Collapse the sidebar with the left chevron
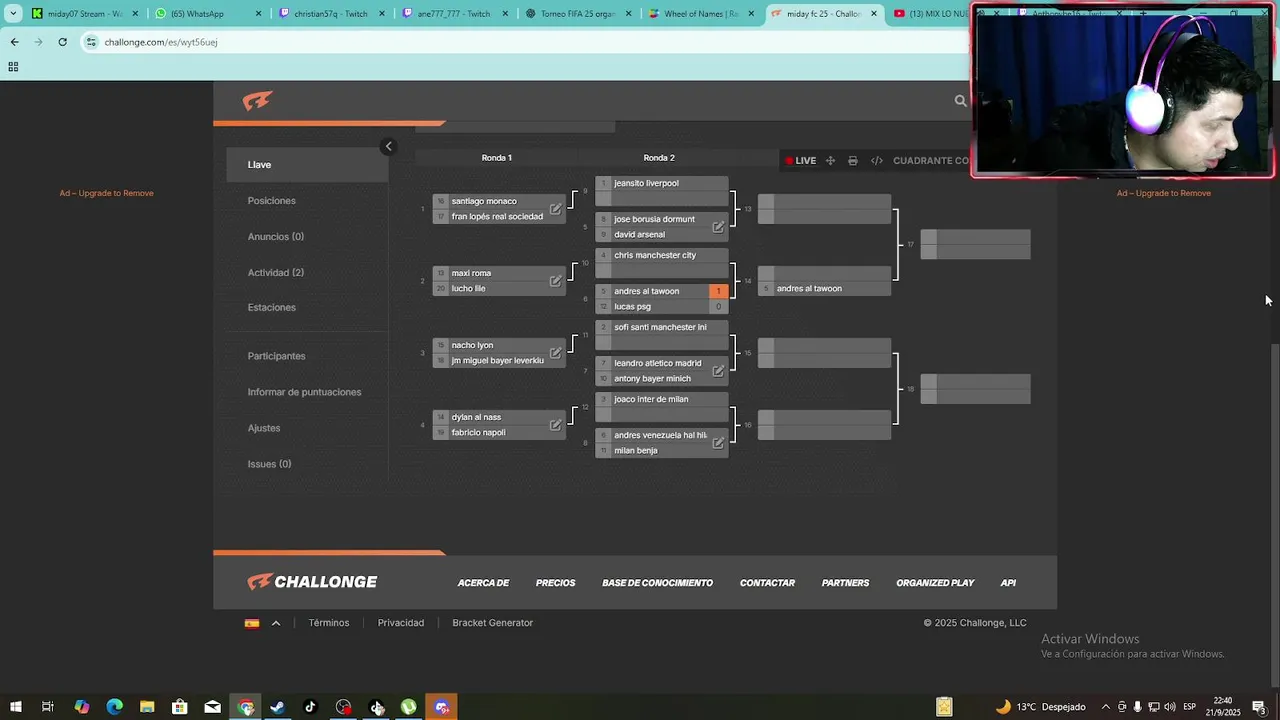 [389, 147]
